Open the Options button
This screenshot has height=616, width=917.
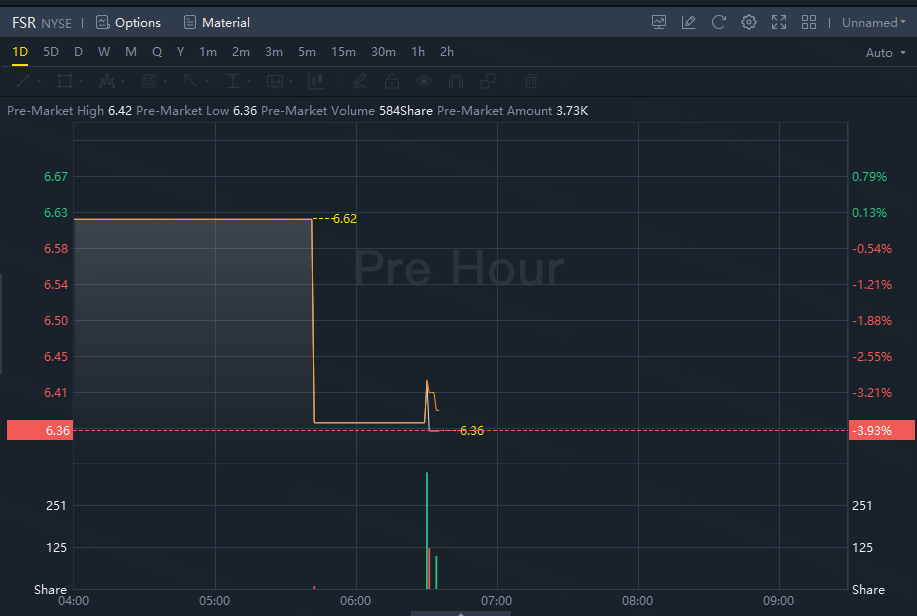128,22
